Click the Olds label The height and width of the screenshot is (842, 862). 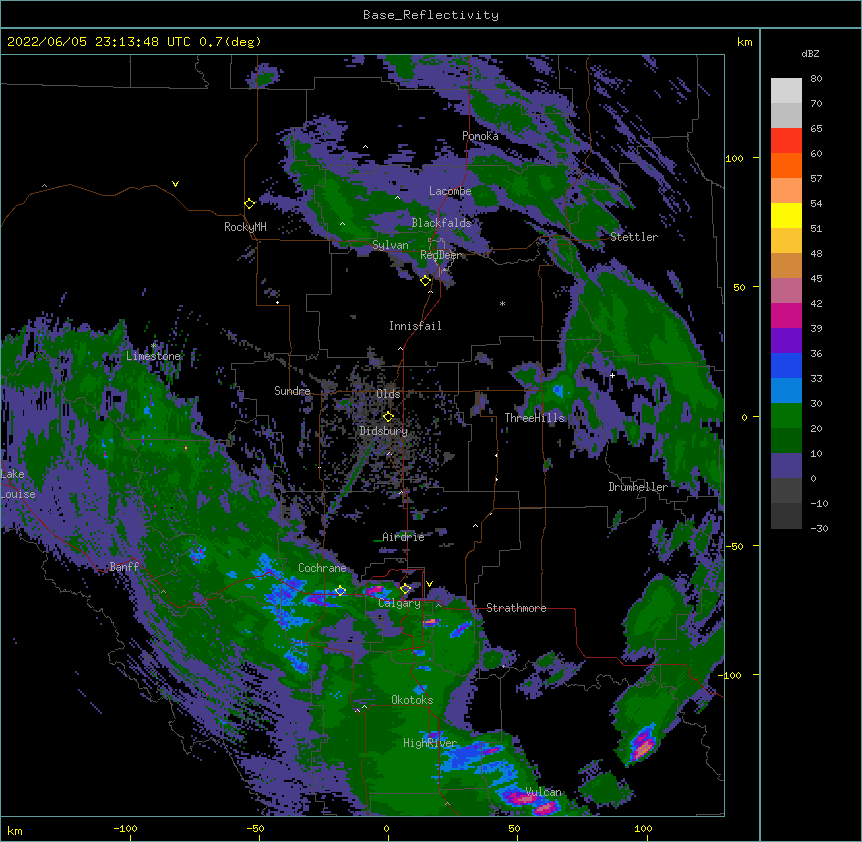[x=388, y=394]
